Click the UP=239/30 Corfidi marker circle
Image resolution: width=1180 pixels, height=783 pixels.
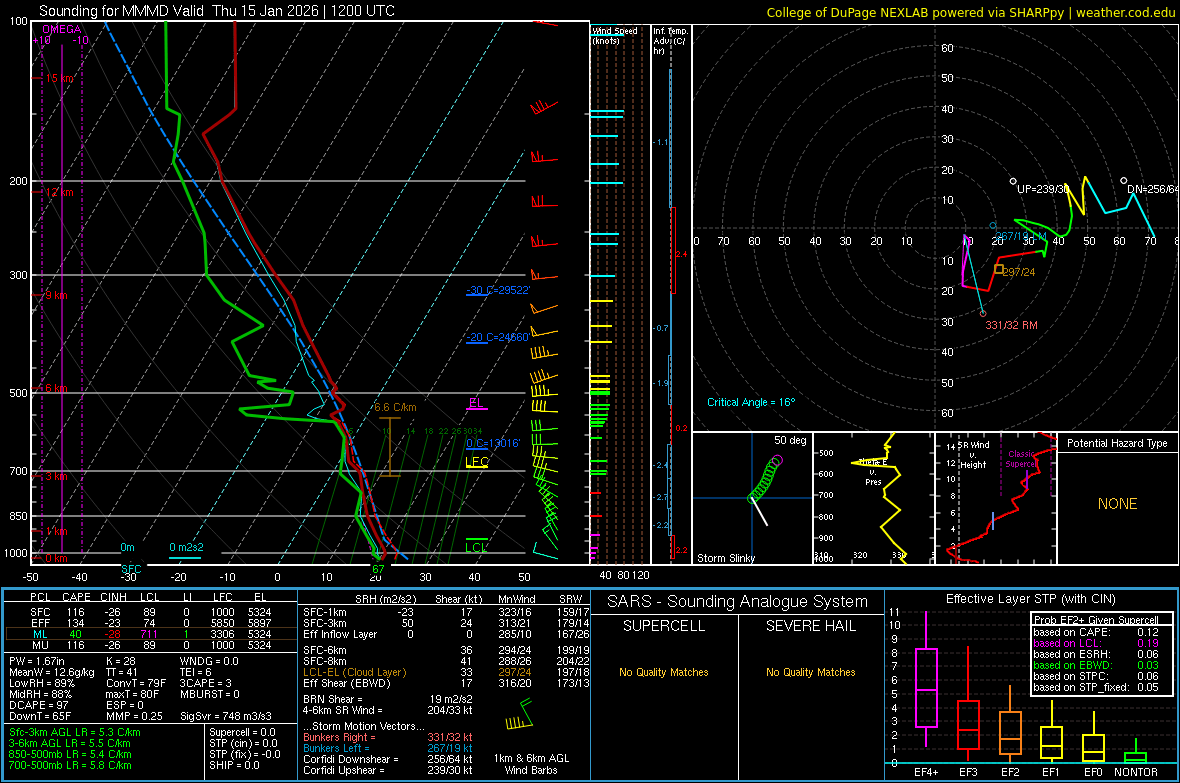coord(1013,181)
